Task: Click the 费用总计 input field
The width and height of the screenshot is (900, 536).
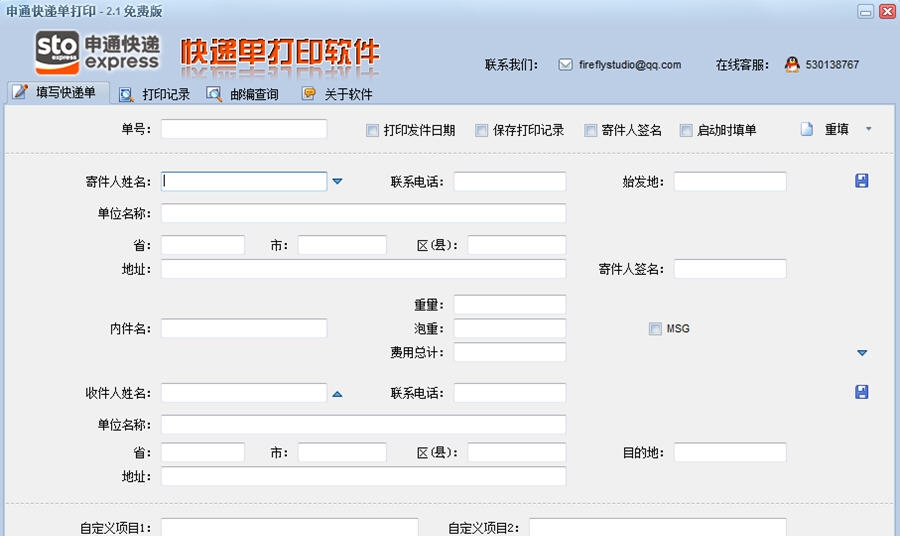Action: click(x=510, y=352)
